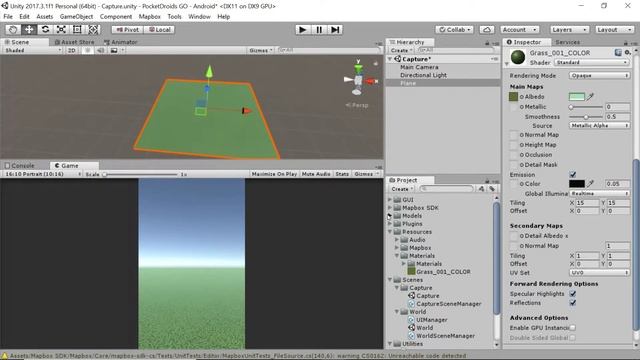Open the Cloud services icon

click(487, 30)
